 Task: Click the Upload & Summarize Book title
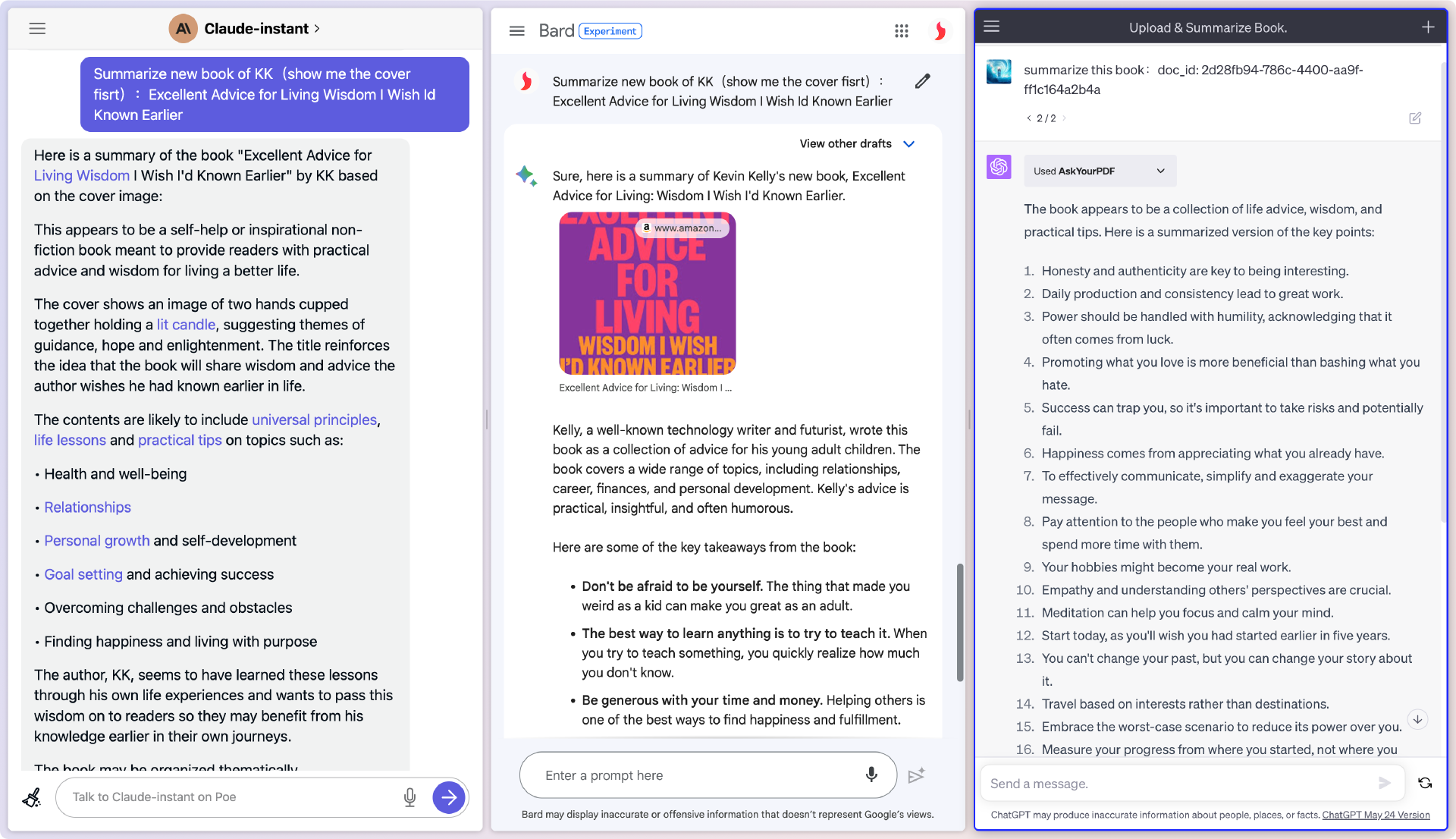pos(1208,28)
